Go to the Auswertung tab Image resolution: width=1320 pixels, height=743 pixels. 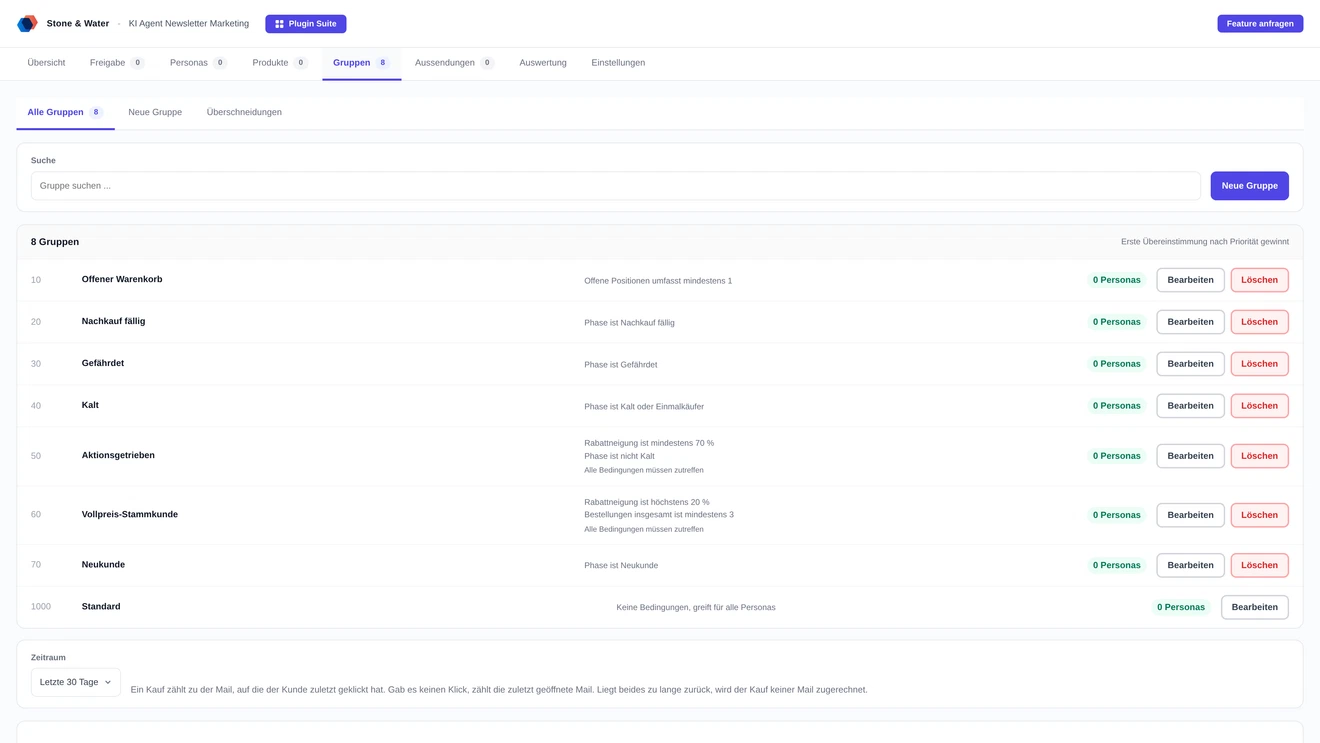(x=543, y=63)
